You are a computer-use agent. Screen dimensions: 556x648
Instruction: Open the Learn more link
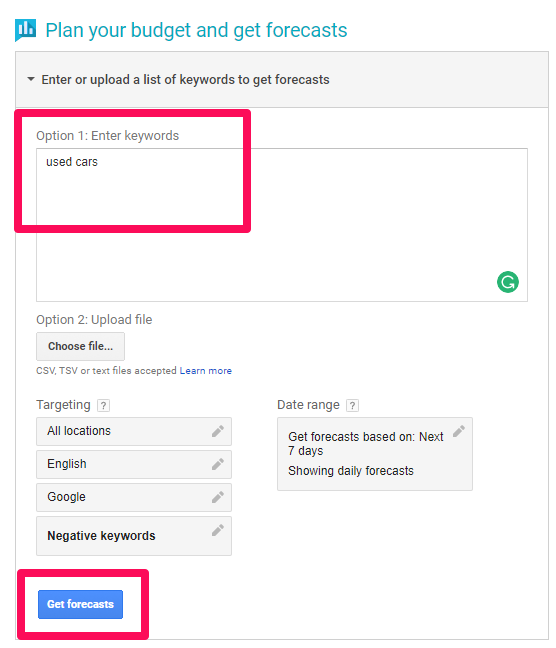[205, 371]
